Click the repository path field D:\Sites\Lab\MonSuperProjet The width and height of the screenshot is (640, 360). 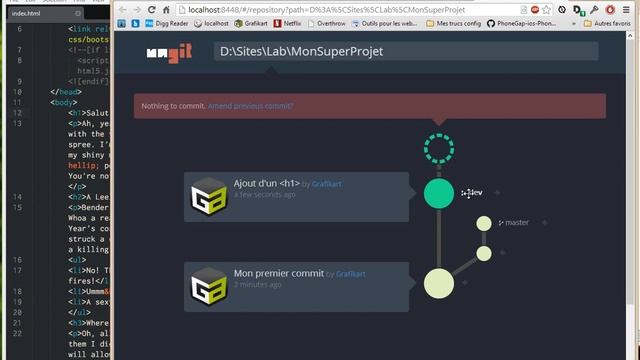406,51
